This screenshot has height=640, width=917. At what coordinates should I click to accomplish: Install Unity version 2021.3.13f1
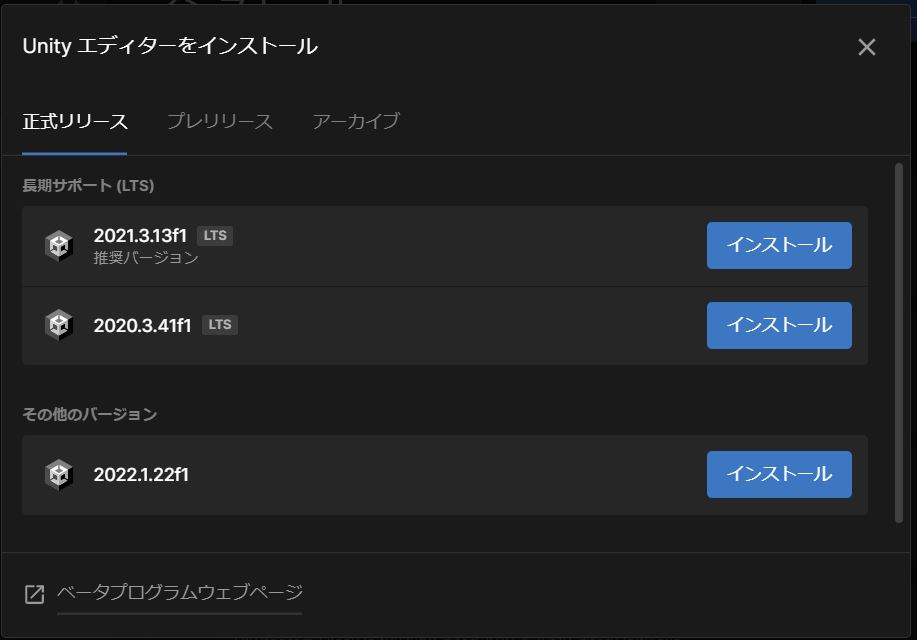[779, 245]
